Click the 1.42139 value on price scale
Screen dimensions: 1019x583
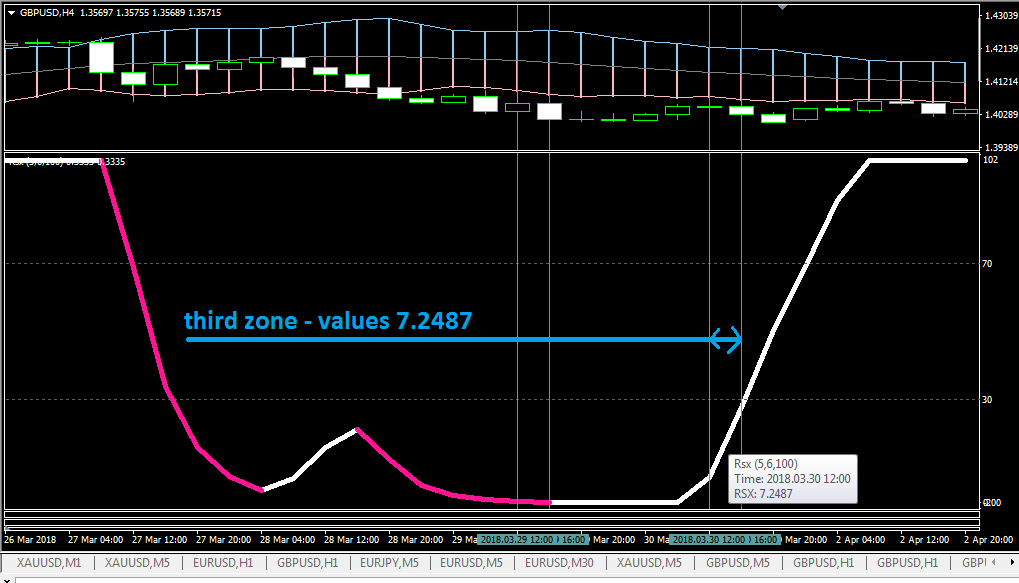tap(1001, 49)
